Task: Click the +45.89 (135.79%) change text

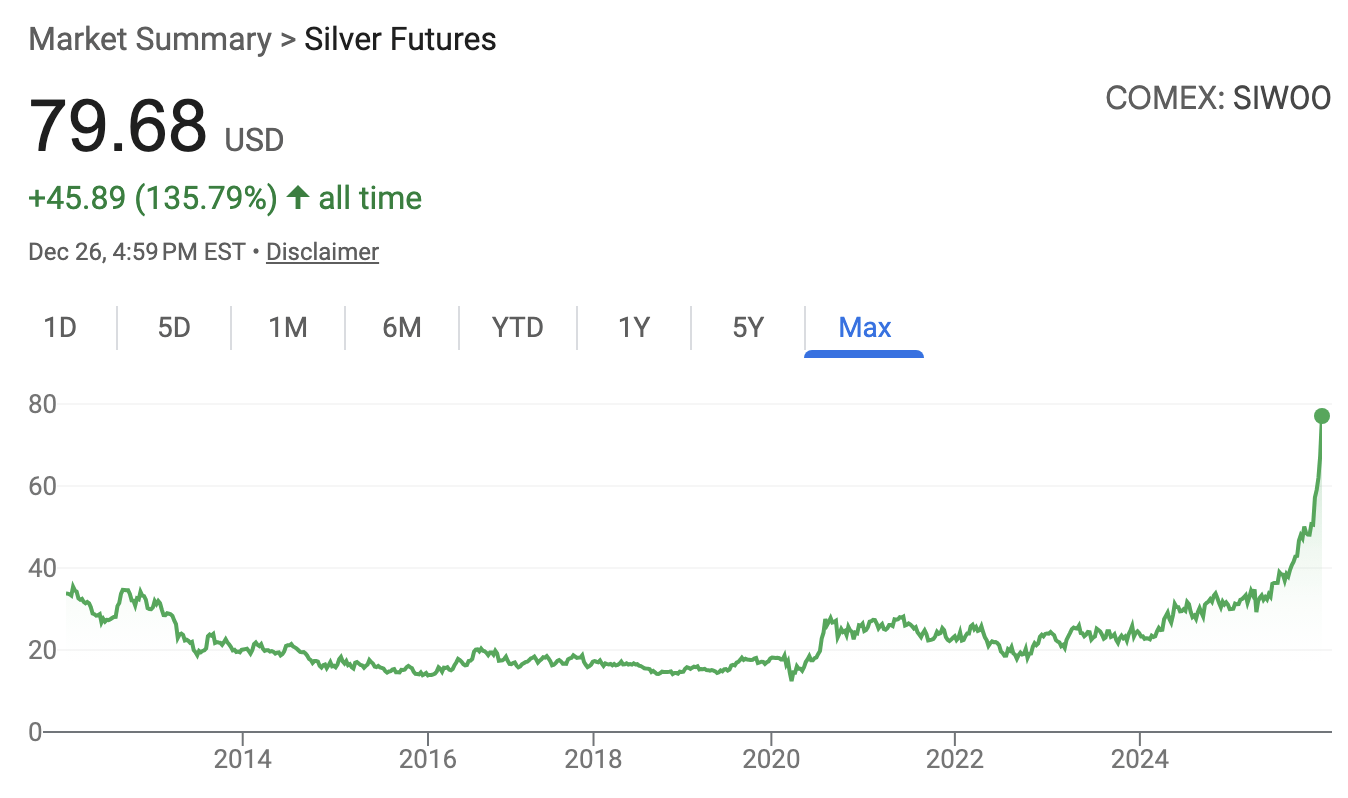Action: (x=152, y=198)
